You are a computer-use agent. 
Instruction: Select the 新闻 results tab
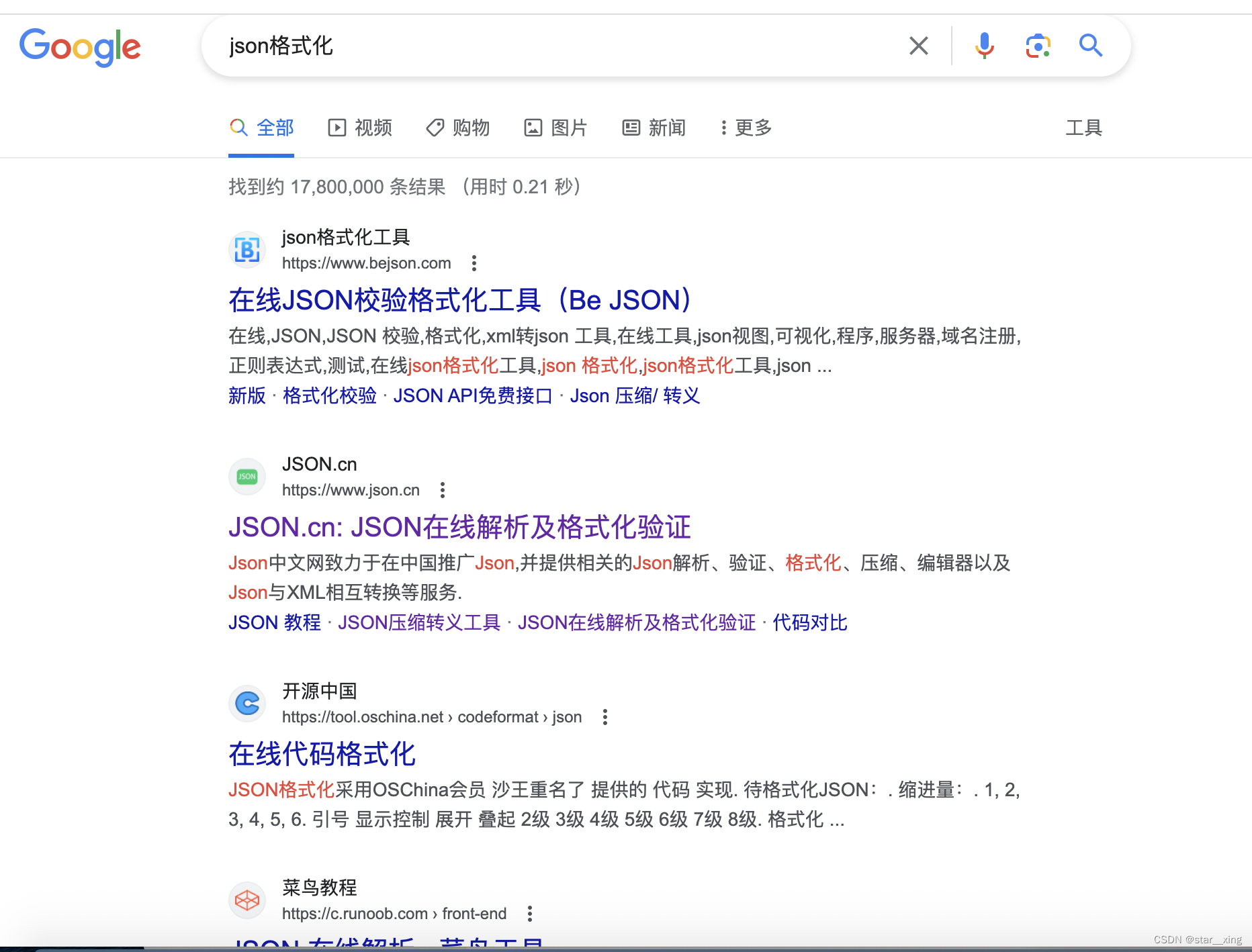pyautogui.click(x=654, y=128)
